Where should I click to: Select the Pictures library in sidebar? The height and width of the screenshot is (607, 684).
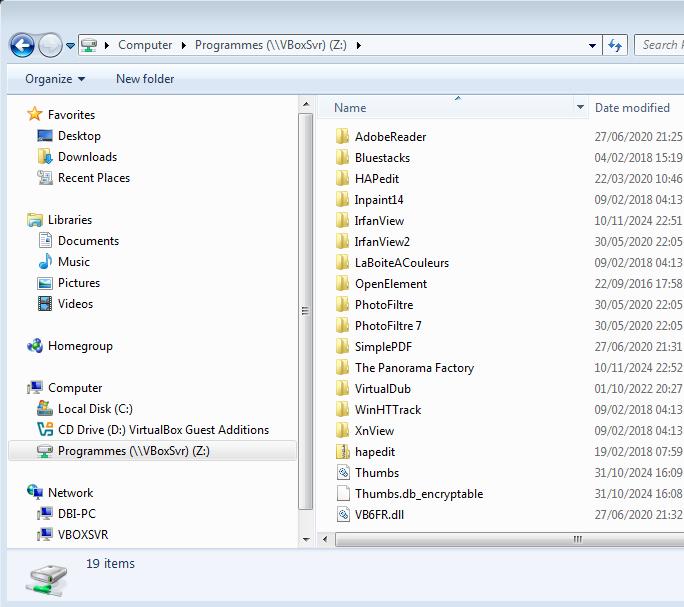point(79,283)
